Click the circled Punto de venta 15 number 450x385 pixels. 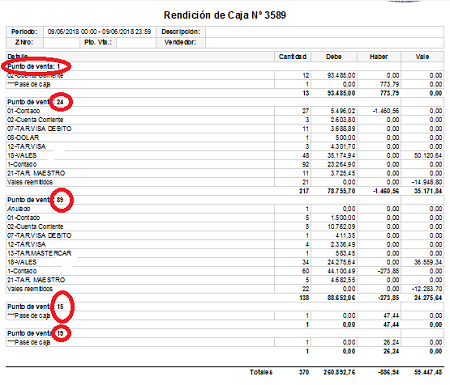click(x=60, y=306)
